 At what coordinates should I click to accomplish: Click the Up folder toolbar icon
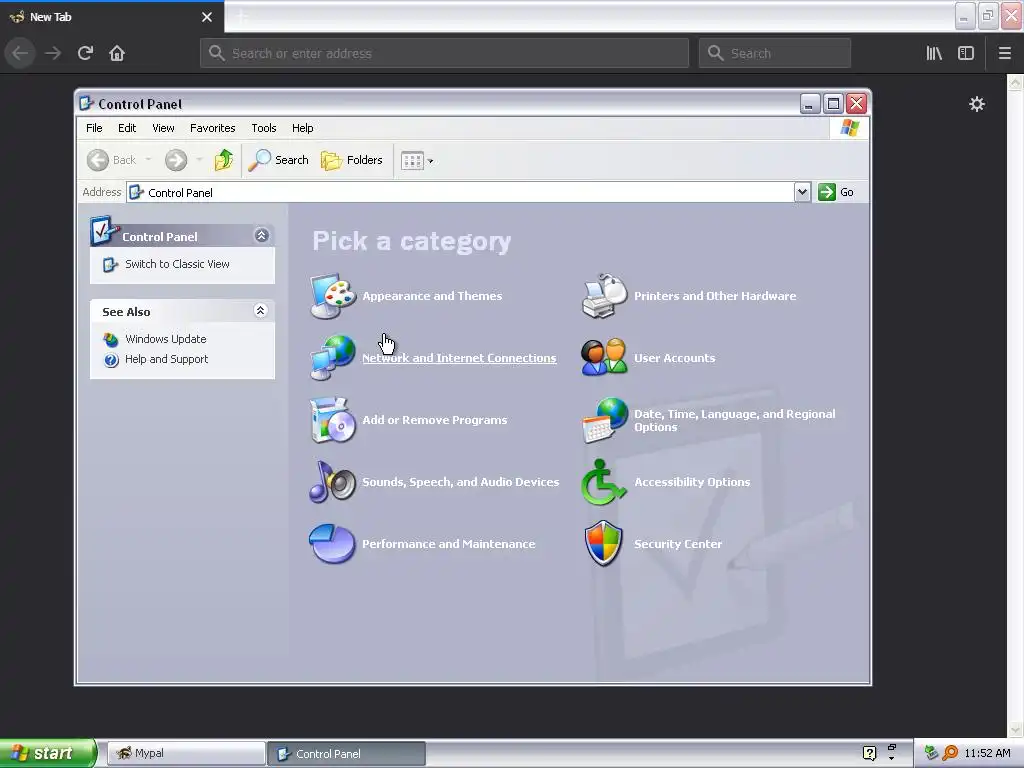[223, 160]
